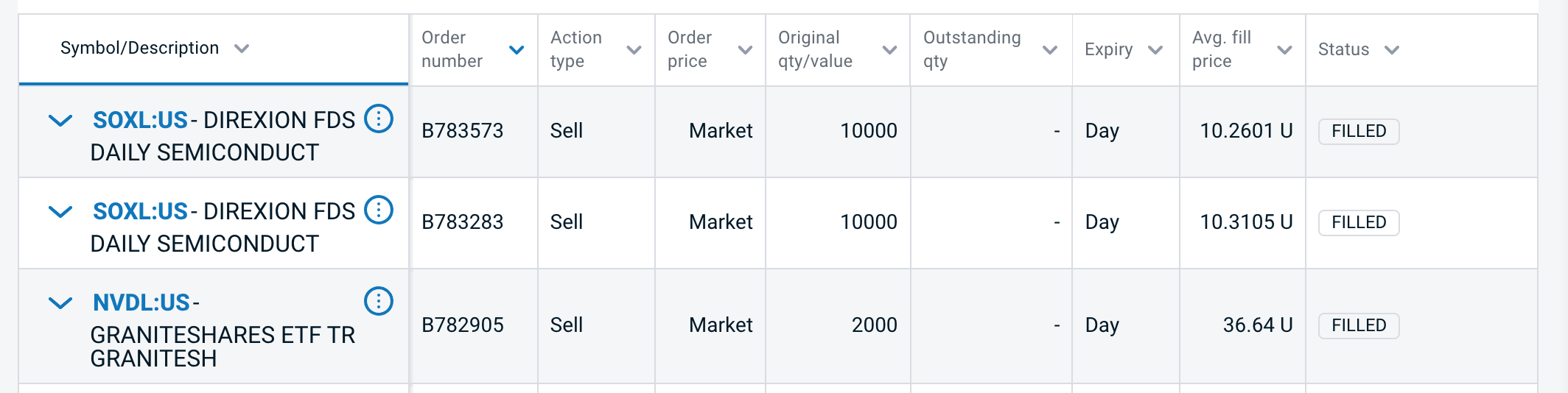Open Outstanding qty column dropdown
This screenshot has width=1568, height=393.
point(1050,50)
